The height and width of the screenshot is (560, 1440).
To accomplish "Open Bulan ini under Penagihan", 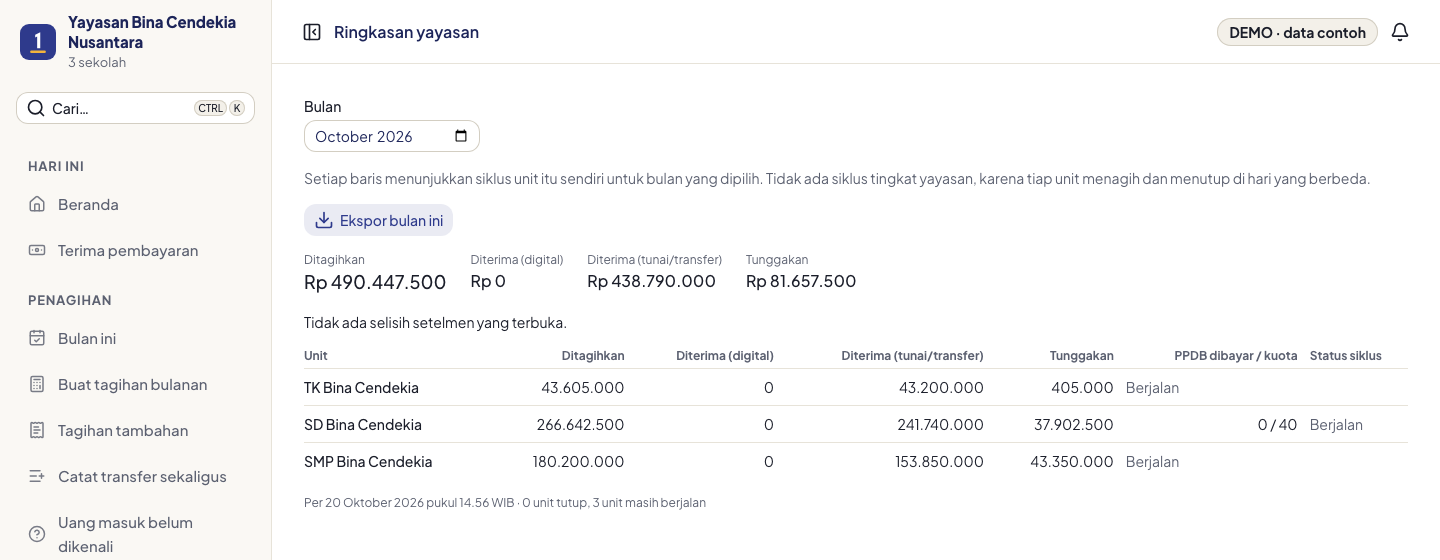I will (x=135, y=338).
